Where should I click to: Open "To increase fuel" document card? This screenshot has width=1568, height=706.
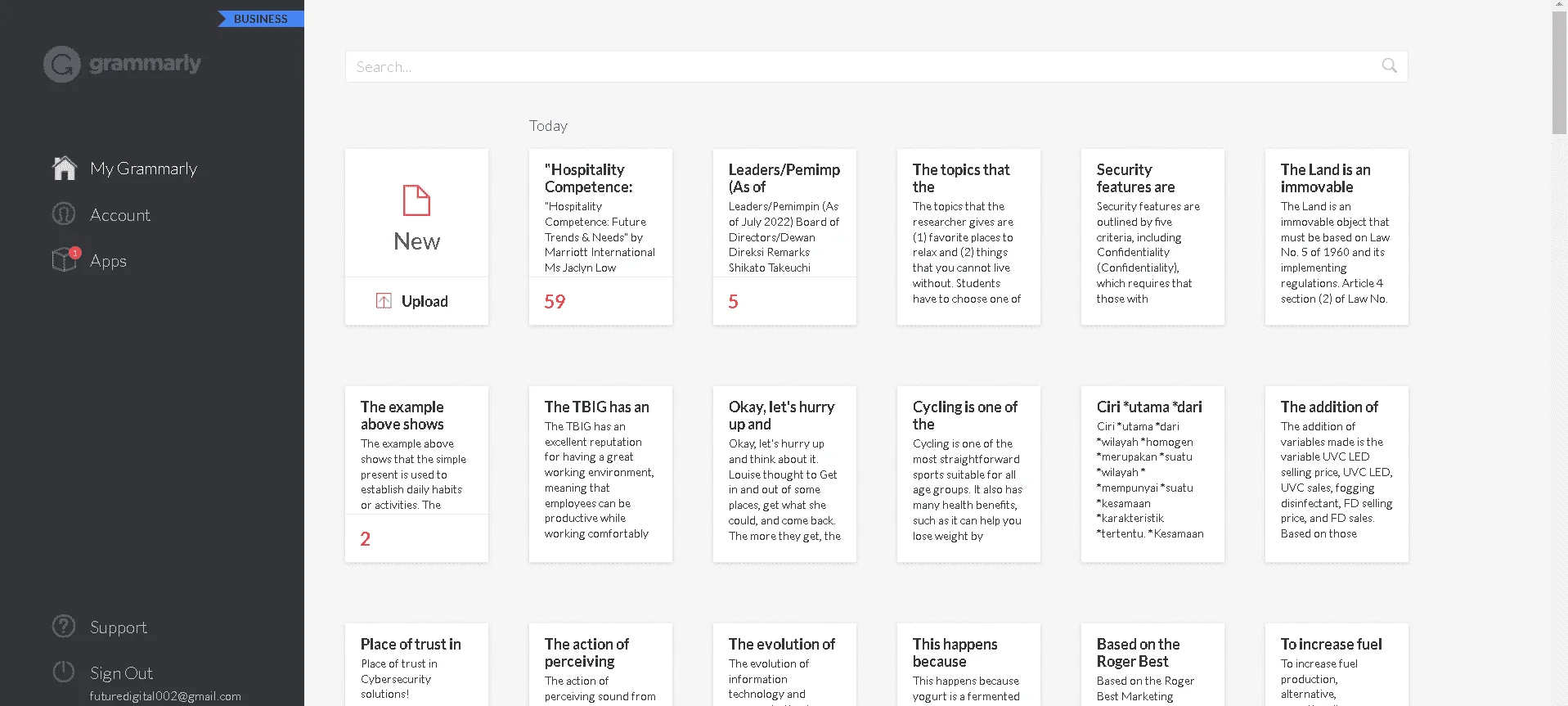tap(1337, 664)
